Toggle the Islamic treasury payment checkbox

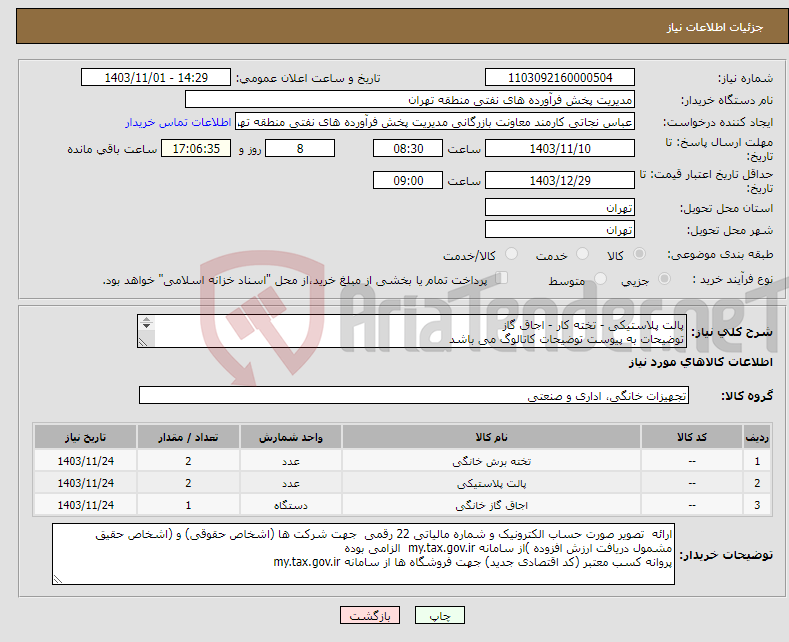502,278
